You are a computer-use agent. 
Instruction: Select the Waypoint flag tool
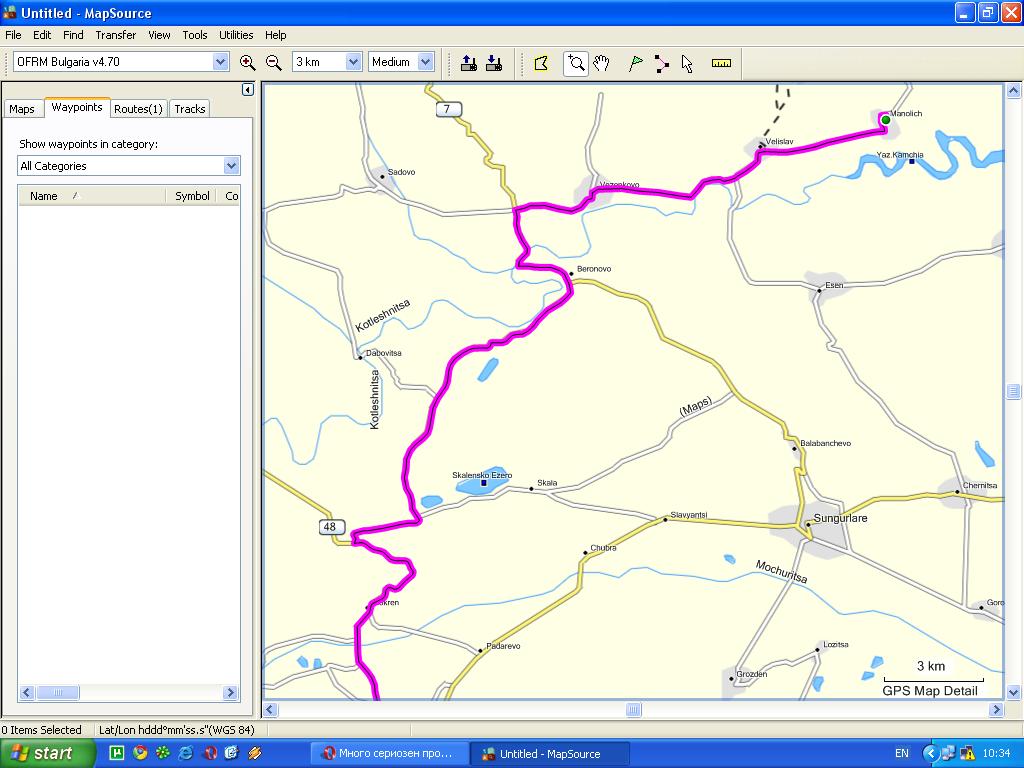click(x=635, y=63)
